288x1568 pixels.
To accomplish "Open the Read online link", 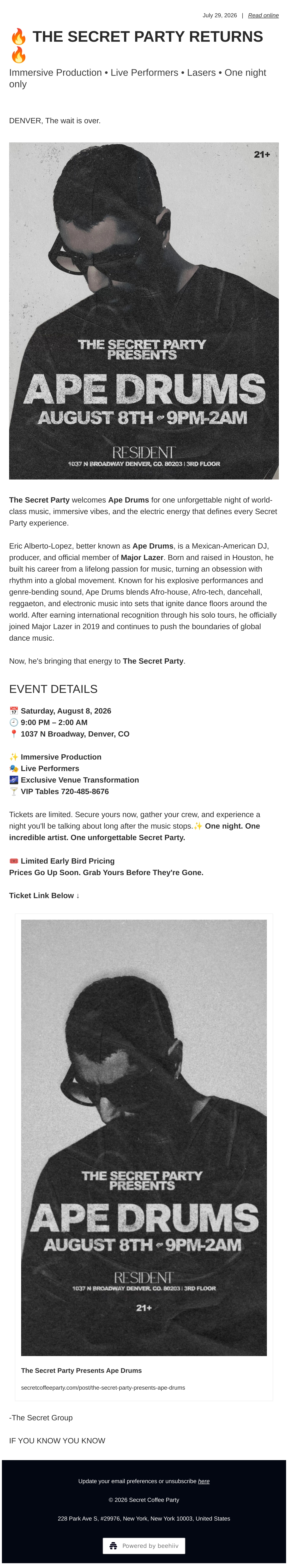I will 263,15.
